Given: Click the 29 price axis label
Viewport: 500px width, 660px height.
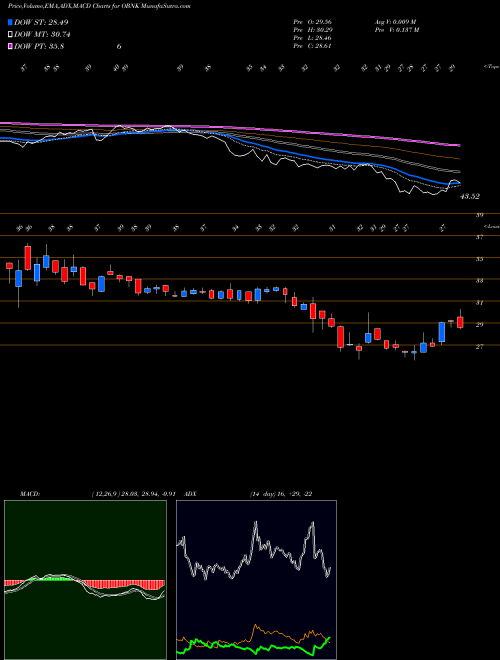Looking at the screenshot, I should [x=479, y=325].
